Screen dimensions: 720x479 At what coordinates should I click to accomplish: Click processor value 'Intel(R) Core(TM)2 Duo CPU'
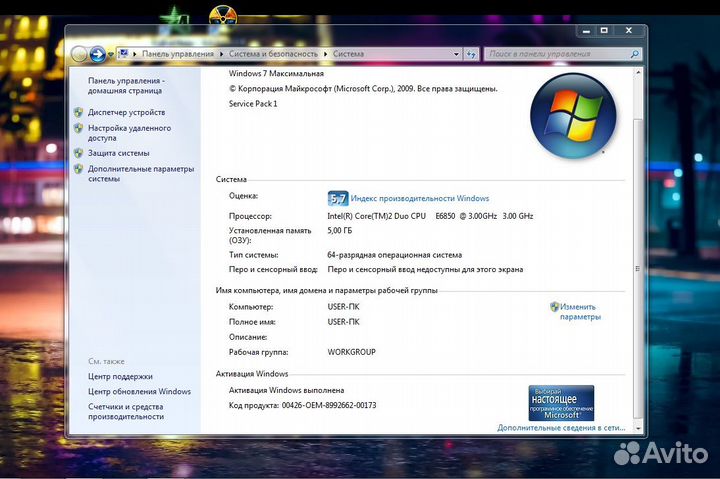coord(377,216)
